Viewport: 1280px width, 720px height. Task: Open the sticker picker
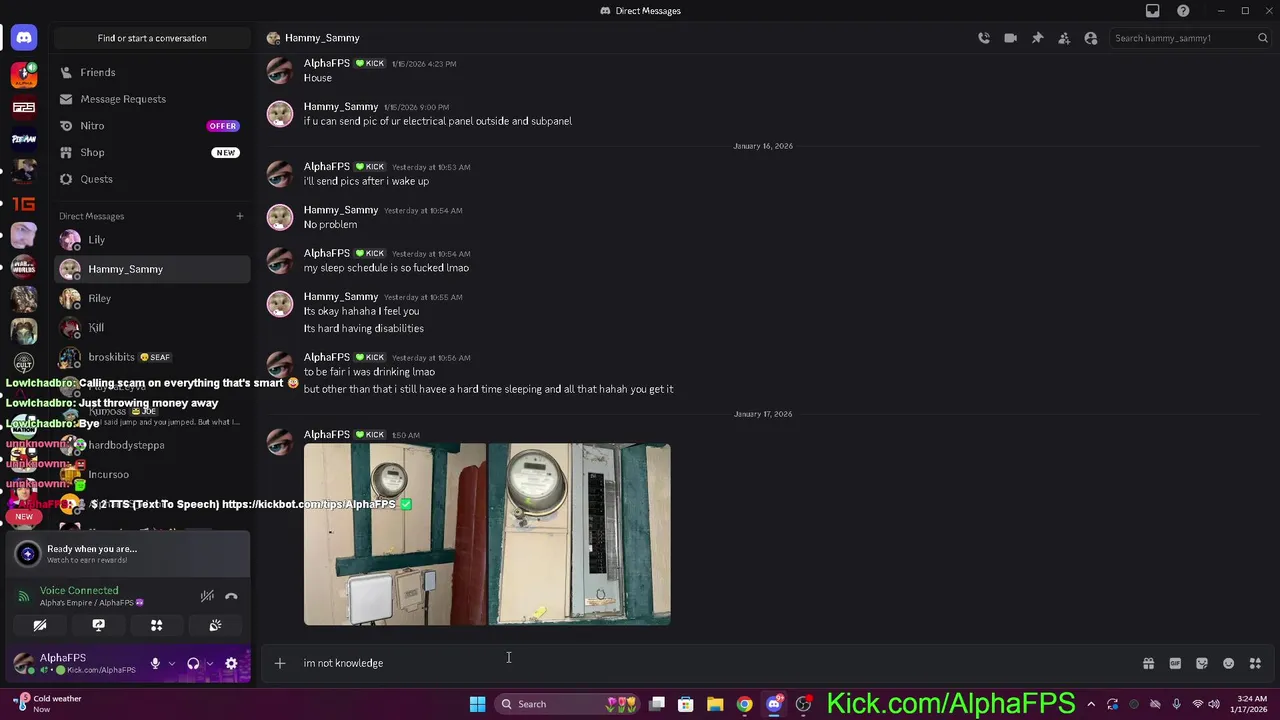[1202, 663]
